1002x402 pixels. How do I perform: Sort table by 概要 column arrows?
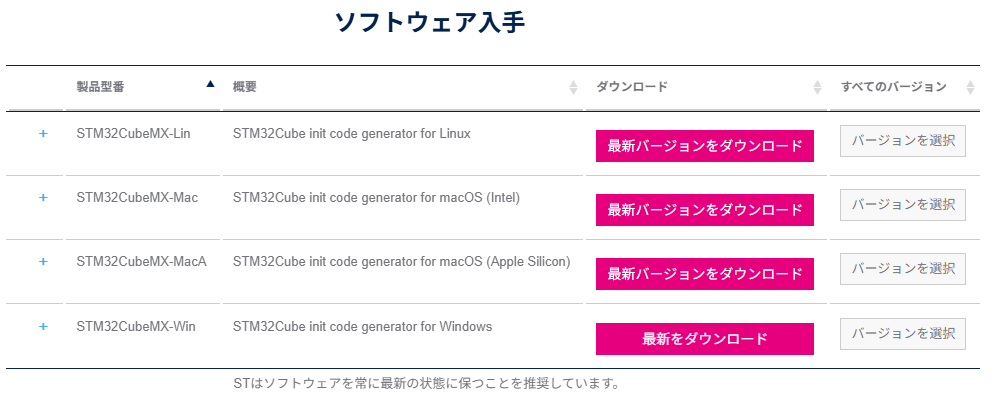pyautogui.click(x=573, y=88)
